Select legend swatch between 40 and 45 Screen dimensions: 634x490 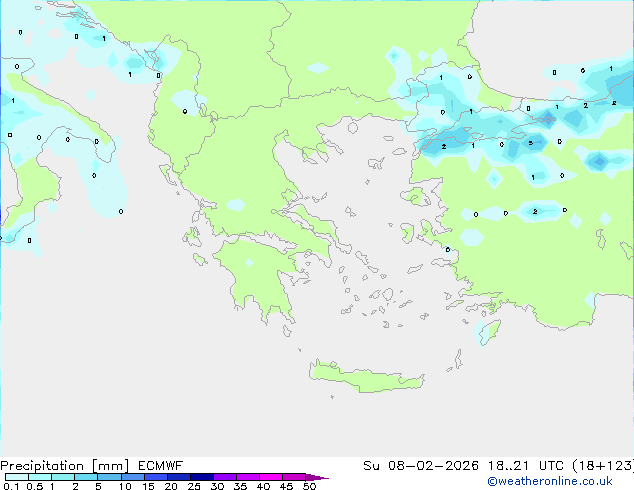pos(271,477)
